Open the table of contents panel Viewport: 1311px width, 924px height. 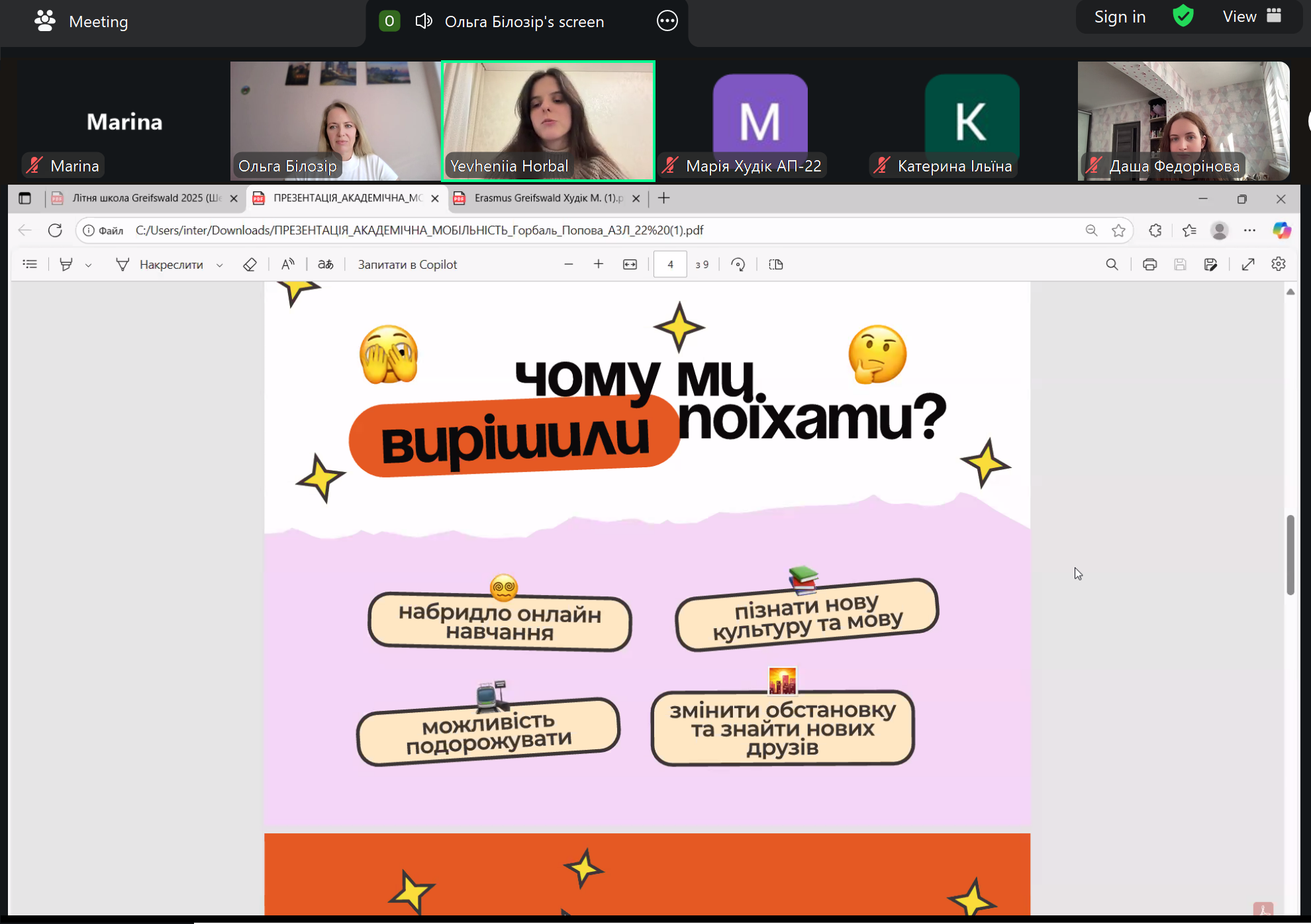30,264
